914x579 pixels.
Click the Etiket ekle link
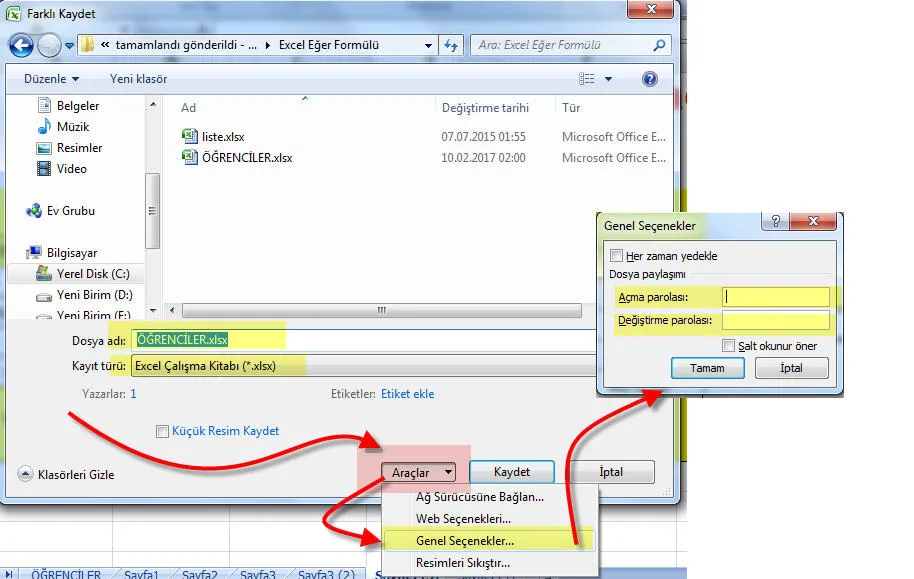click(x=407, y=394)
